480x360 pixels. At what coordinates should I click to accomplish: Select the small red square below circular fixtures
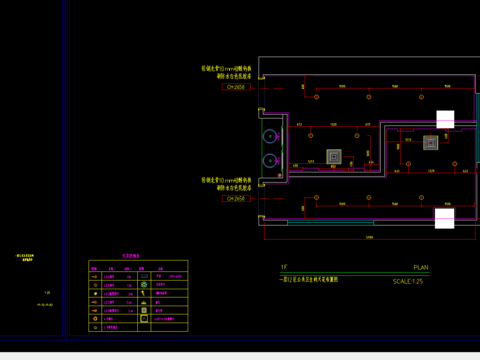point(280,175)
